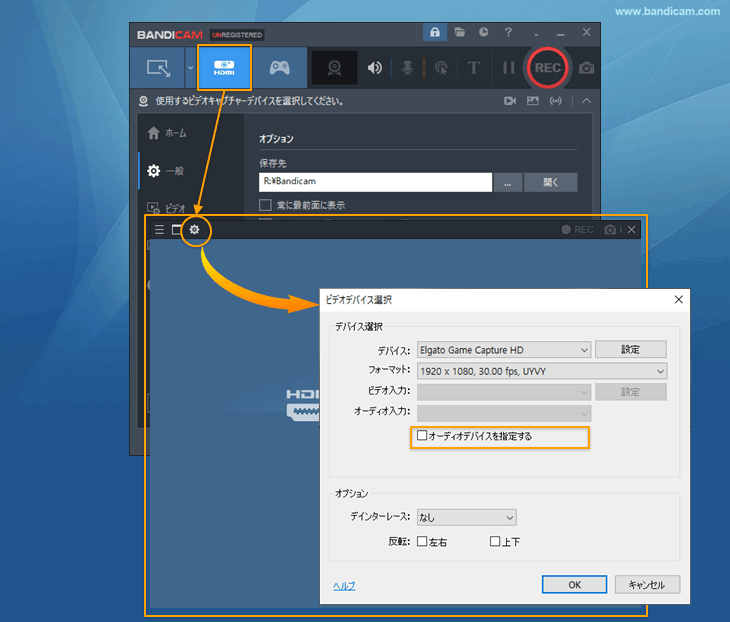
Task: Enable 常に最前面に表示 checkbox
Action: coord(265,205)
